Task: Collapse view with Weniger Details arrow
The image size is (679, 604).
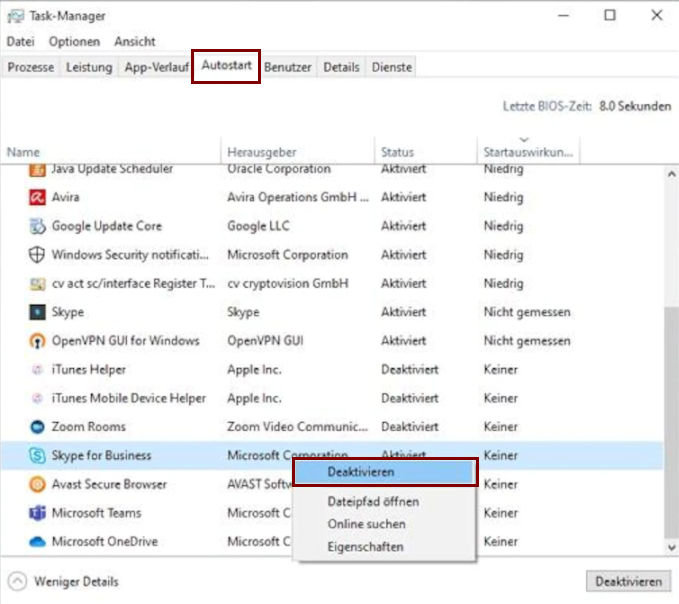Action: [x=17, y=581]
